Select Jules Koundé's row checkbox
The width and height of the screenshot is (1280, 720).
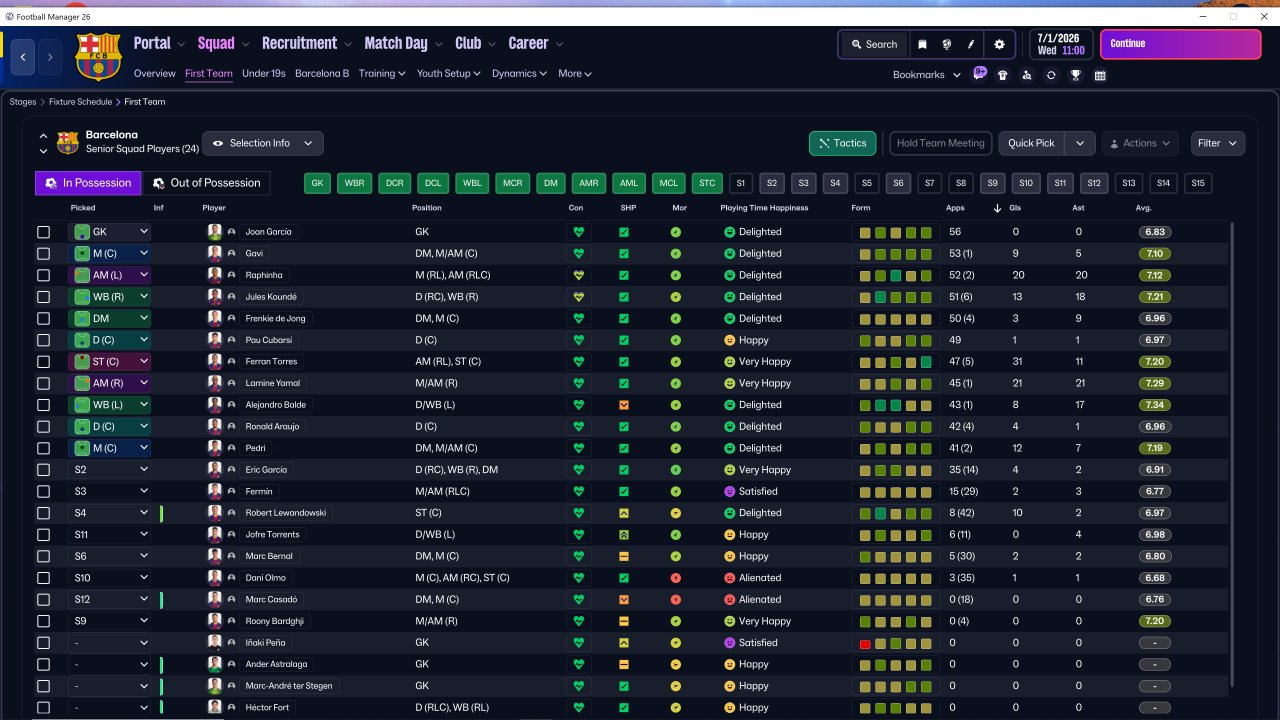[43, 297]
